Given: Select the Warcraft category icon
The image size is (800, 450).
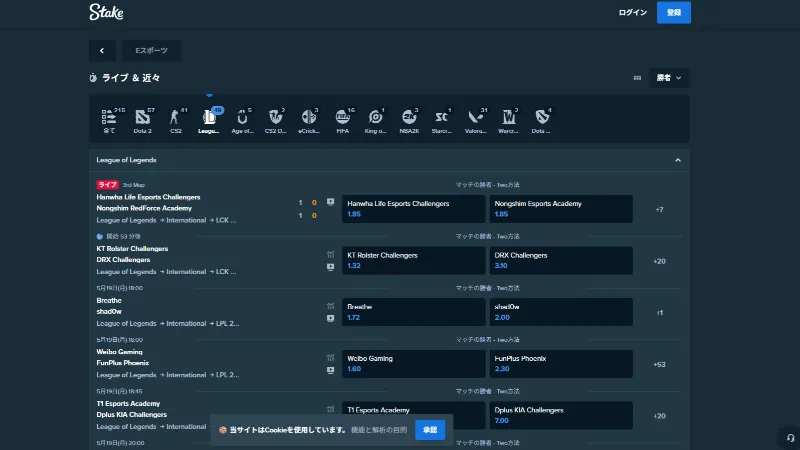Looking at the screenshot, I should click(509, 121).
